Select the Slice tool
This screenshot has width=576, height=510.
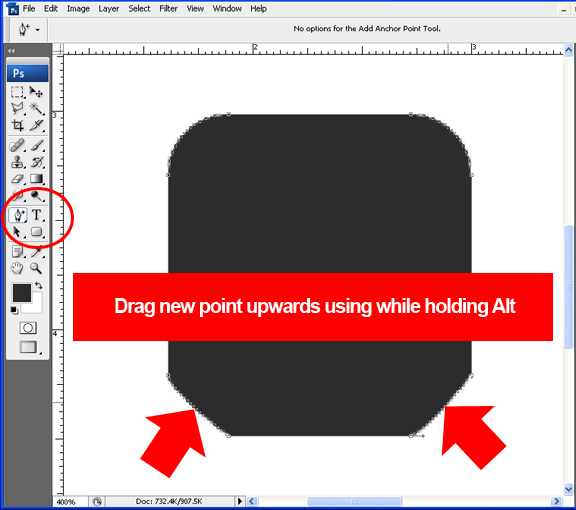[36, 125]
